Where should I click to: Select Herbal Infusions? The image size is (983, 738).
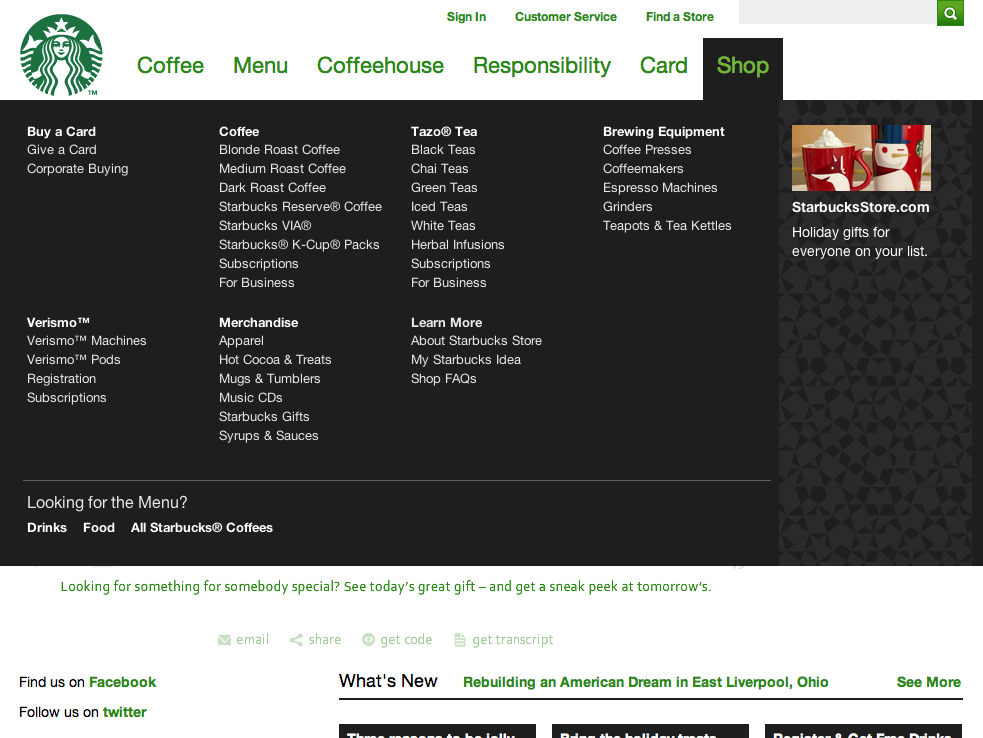pos(457,245)
